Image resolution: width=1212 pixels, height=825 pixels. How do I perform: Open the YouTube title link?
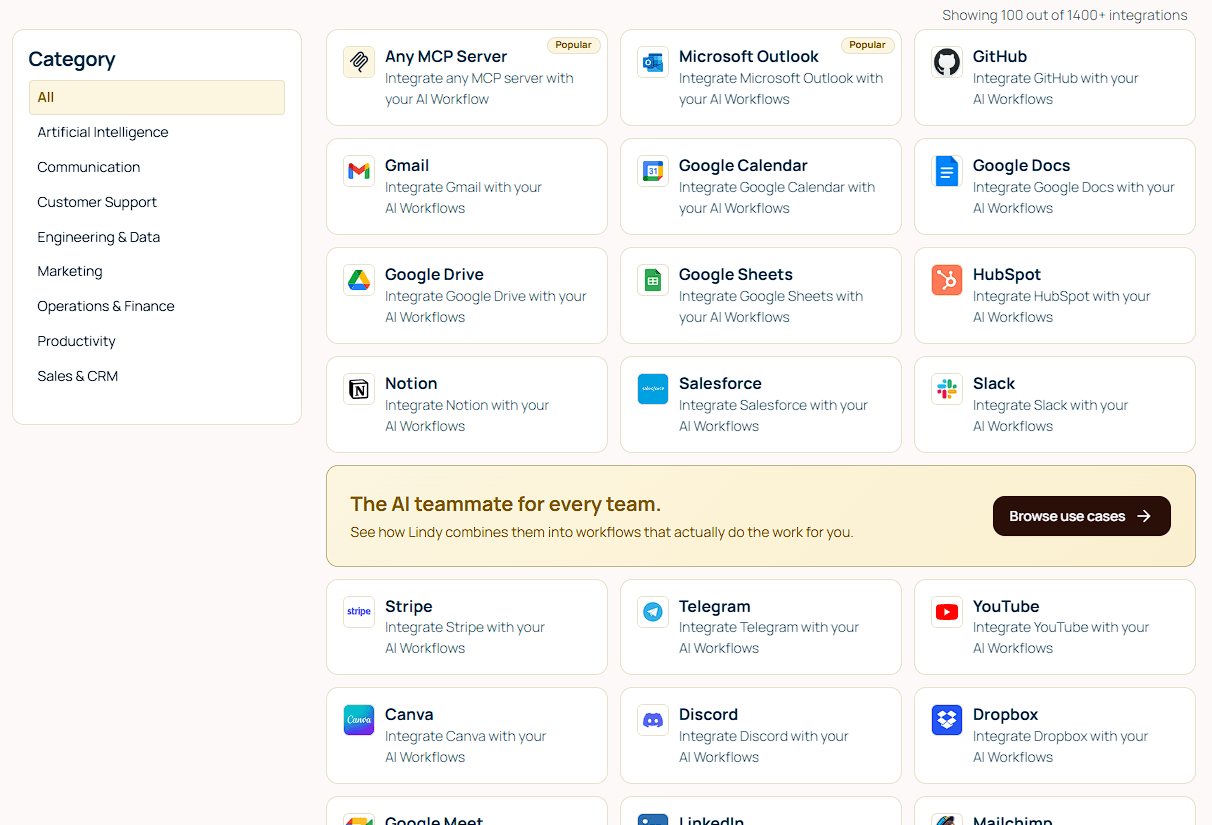pyautogui.click(x=1006, y=606)
